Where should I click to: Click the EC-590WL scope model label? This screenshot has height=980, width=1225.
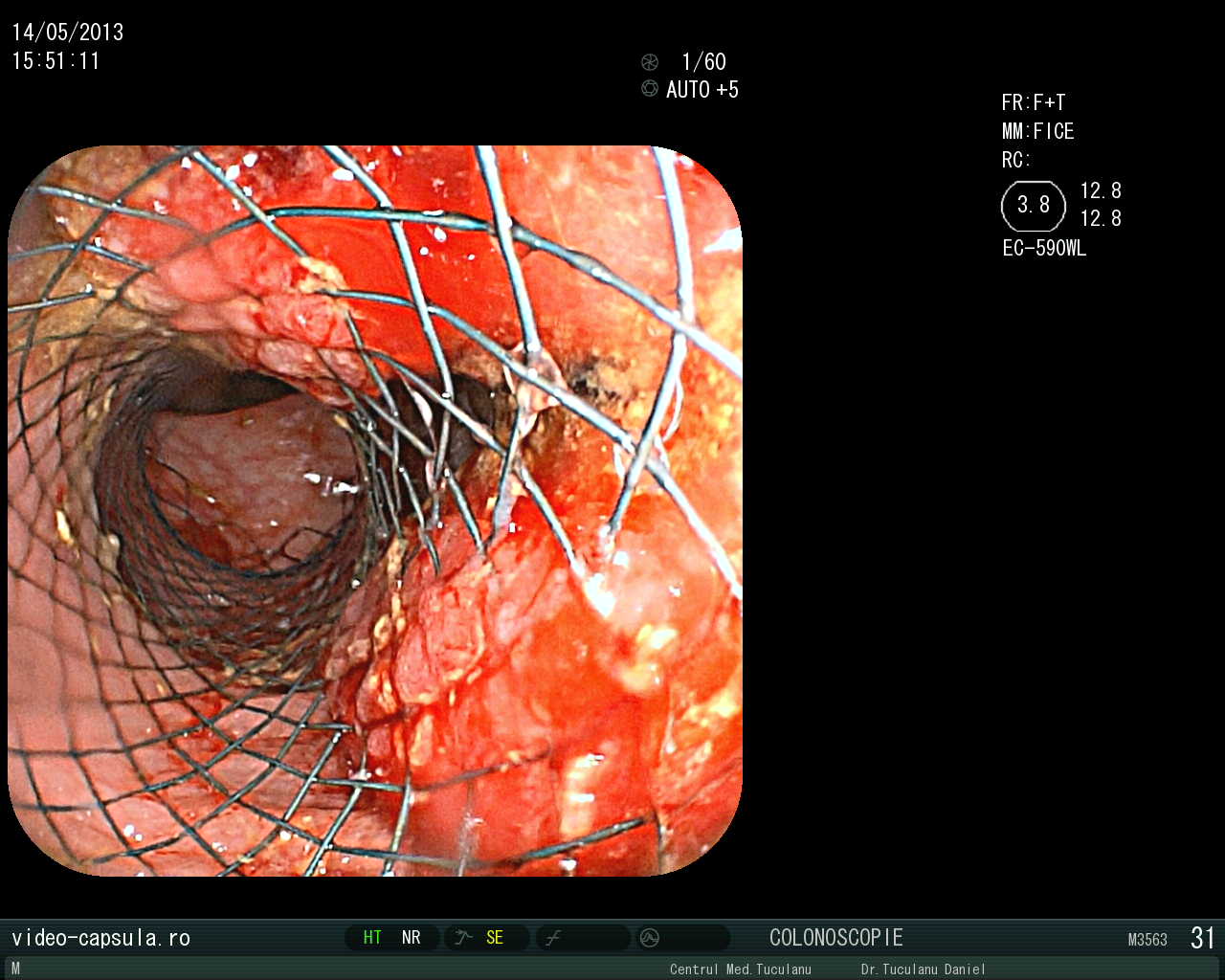[x=1044, y=249]
